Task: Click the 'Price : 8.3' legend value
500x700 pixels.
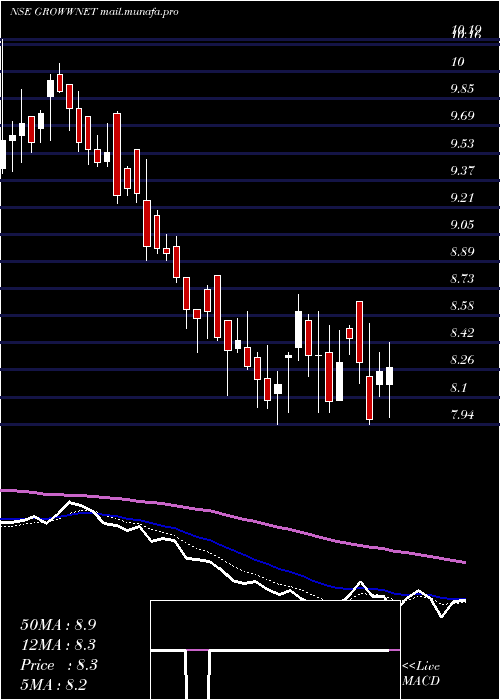Action: tap(59, 665)
